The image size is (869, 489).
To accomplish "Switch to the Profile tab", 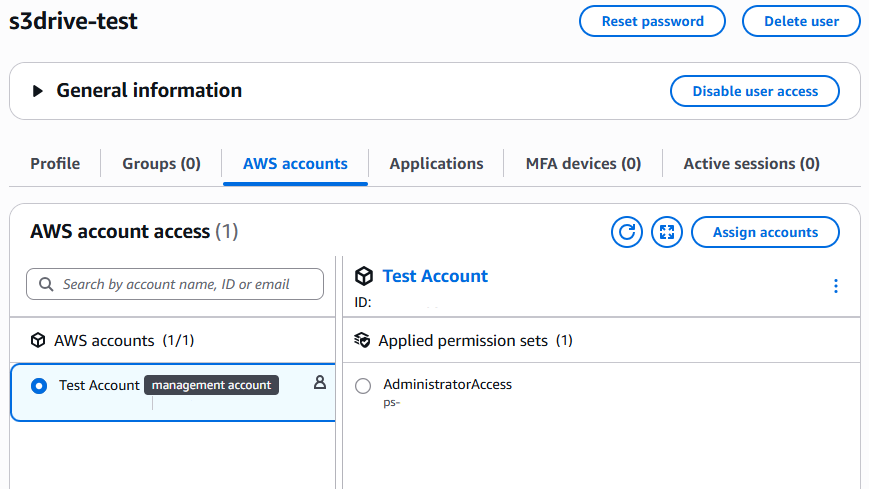I will pyautogui.click(x=55, y=164).
